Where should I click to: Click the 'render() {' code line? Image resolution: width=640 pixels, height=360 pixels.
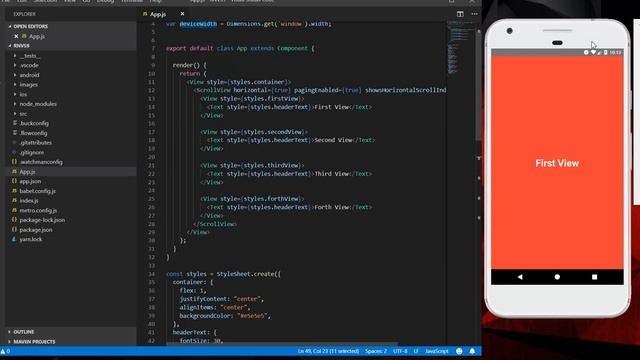coord(189,65)
